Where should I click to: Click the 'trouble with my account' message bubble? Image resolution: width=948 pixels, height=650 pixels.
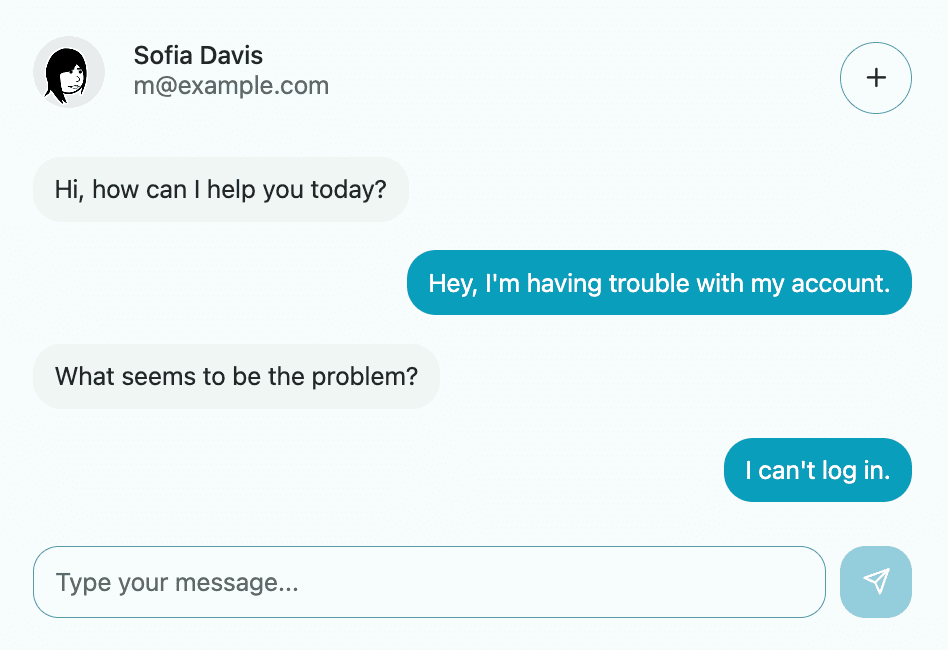coord(659,283)
